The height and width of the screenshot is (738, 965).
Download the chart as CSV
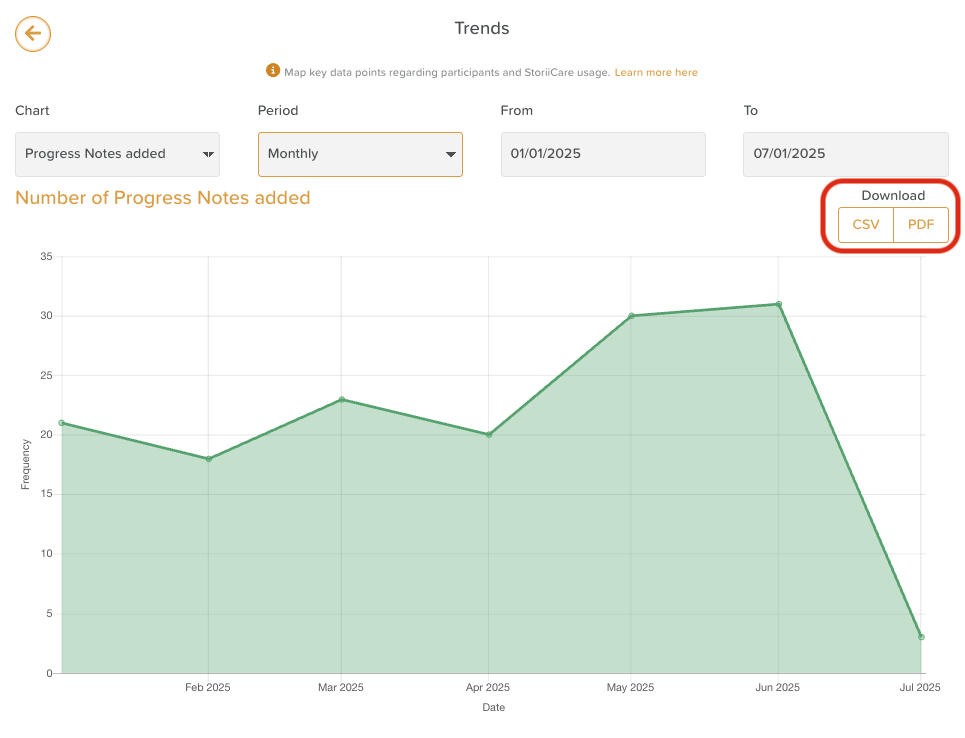[x=866, y=225]
